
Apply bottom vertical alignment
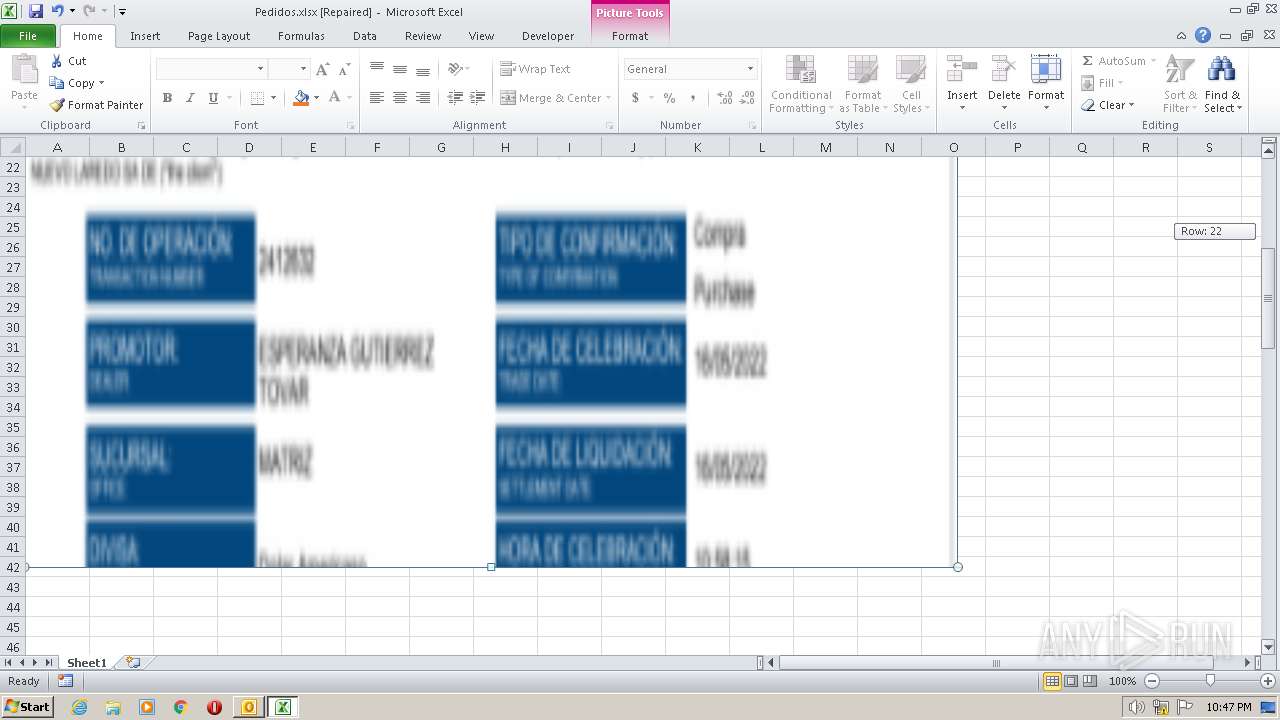click(x=423, y=69)
